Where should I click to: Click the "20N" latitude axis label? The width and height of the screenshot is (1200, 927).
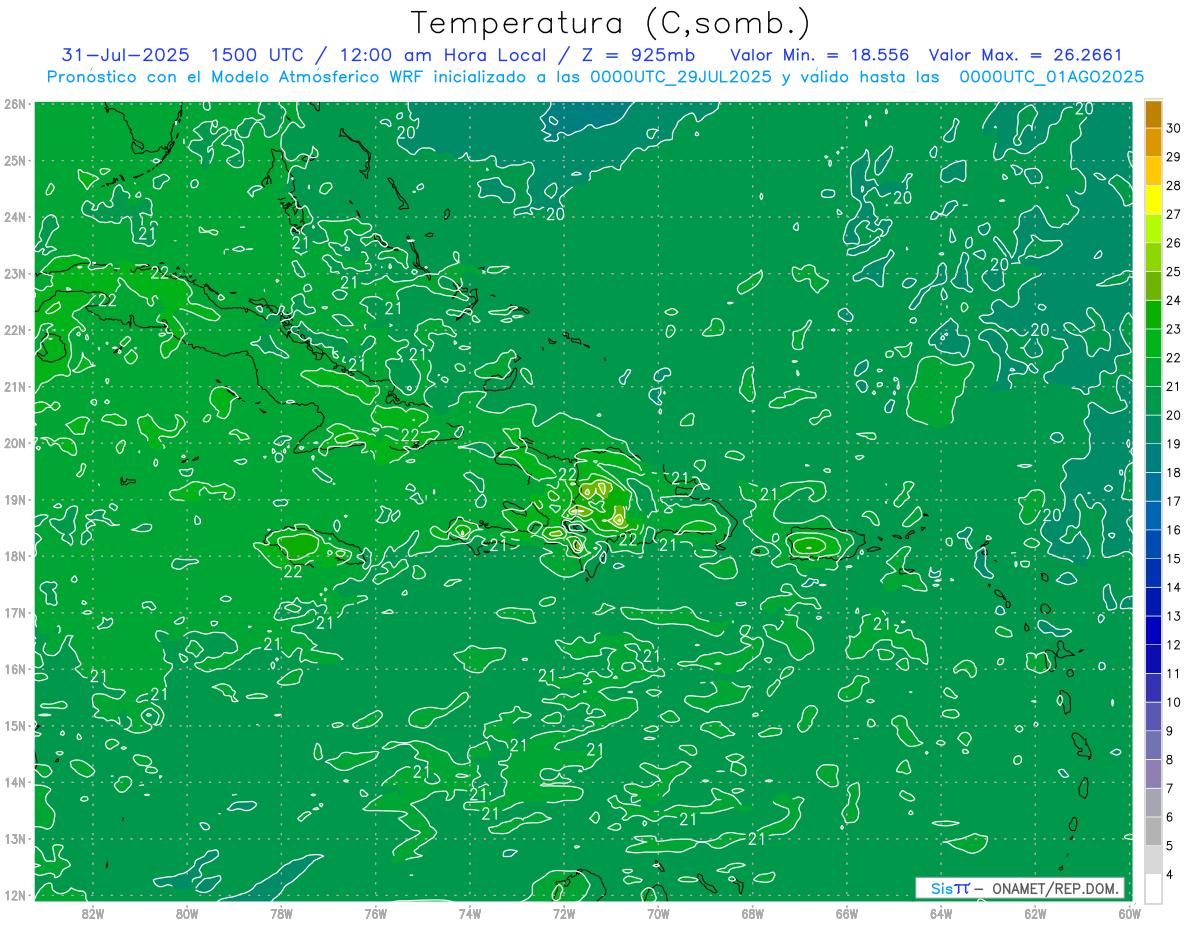15,443
